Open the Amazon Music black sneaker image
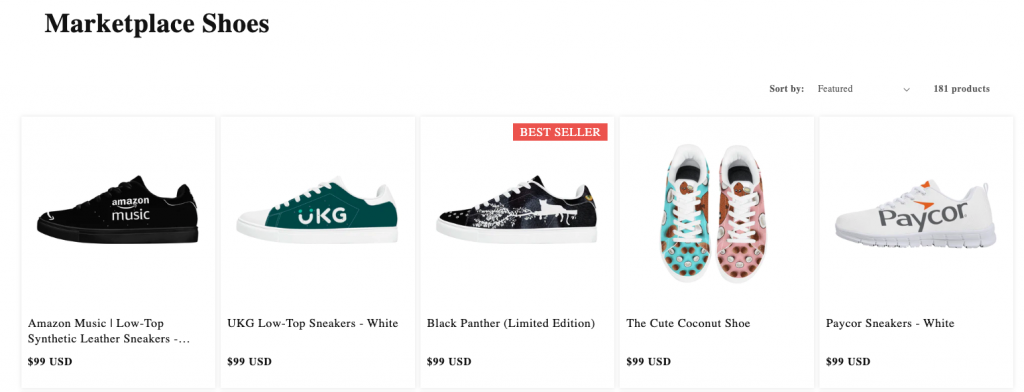1024x392 pixels. 118,210
